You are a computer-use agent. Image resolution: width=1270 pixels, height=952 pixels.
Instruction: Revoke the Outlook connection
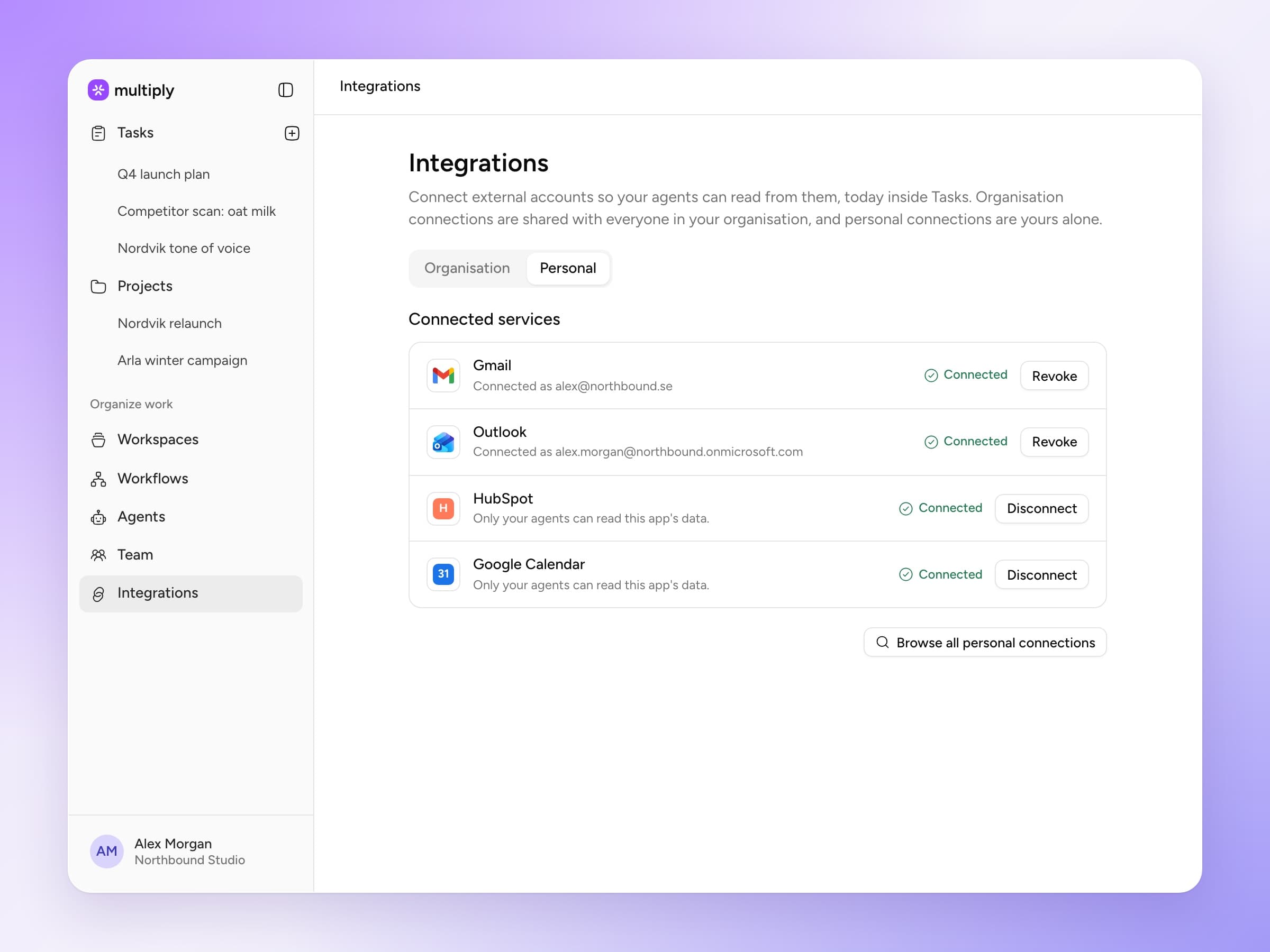1054,442
